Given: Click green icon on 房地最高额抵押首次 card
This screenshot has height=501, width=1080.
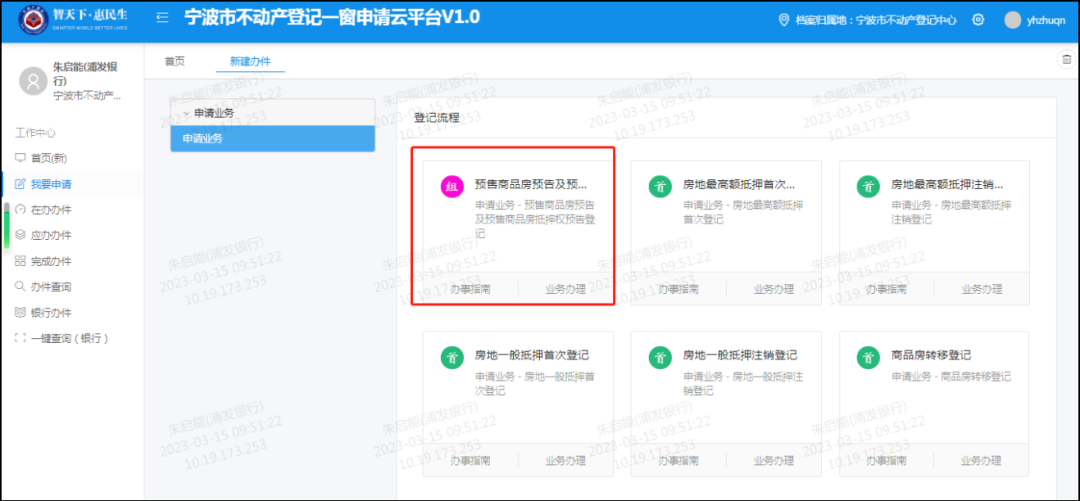Looking at the screenshot, I should [x=661, y=186].
